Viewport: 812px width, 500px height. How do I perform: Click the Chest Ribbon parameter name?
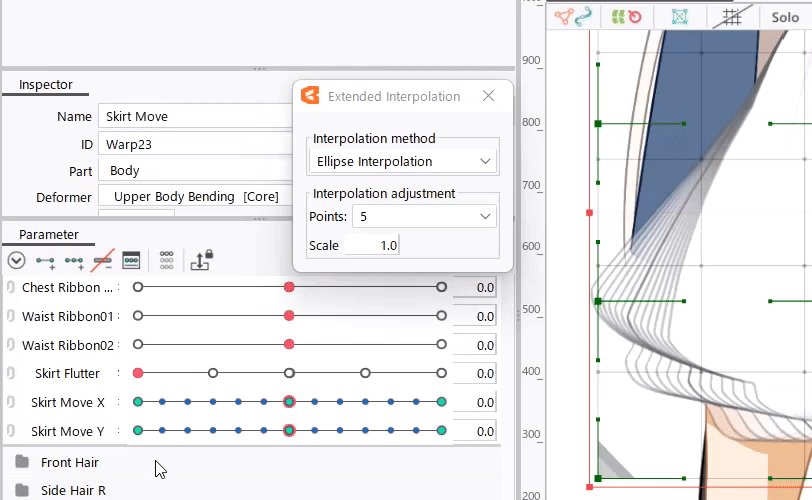67,288
